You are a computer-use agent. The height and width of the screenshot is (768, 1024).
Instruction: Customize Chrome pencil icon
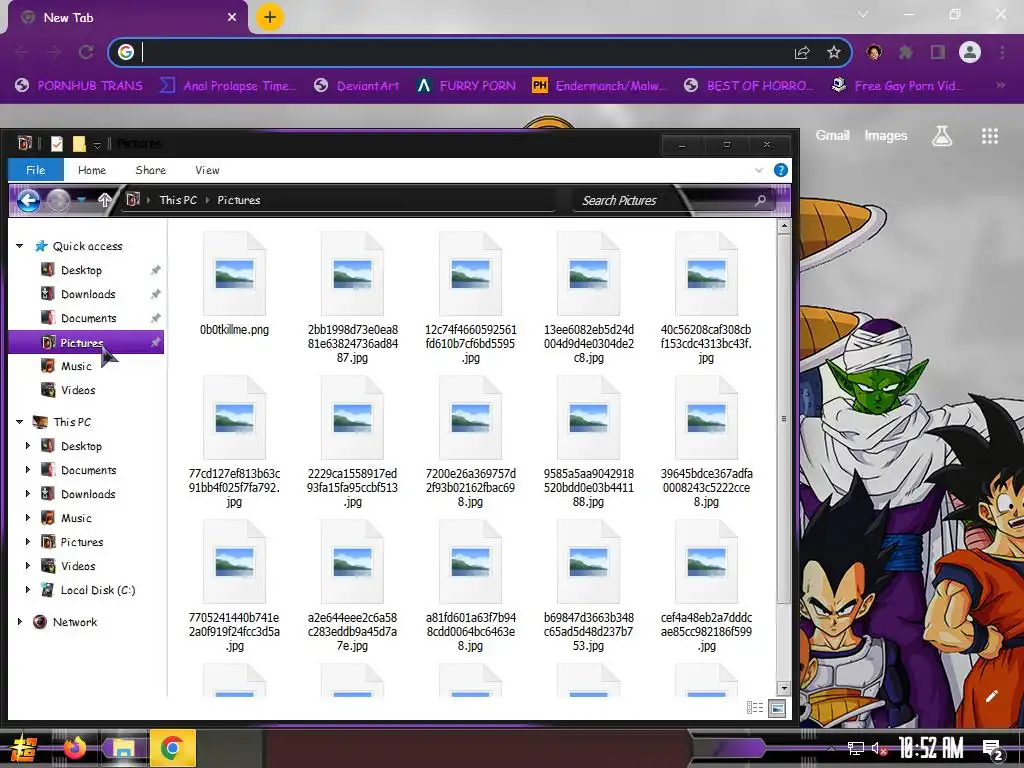click(991, 696)
